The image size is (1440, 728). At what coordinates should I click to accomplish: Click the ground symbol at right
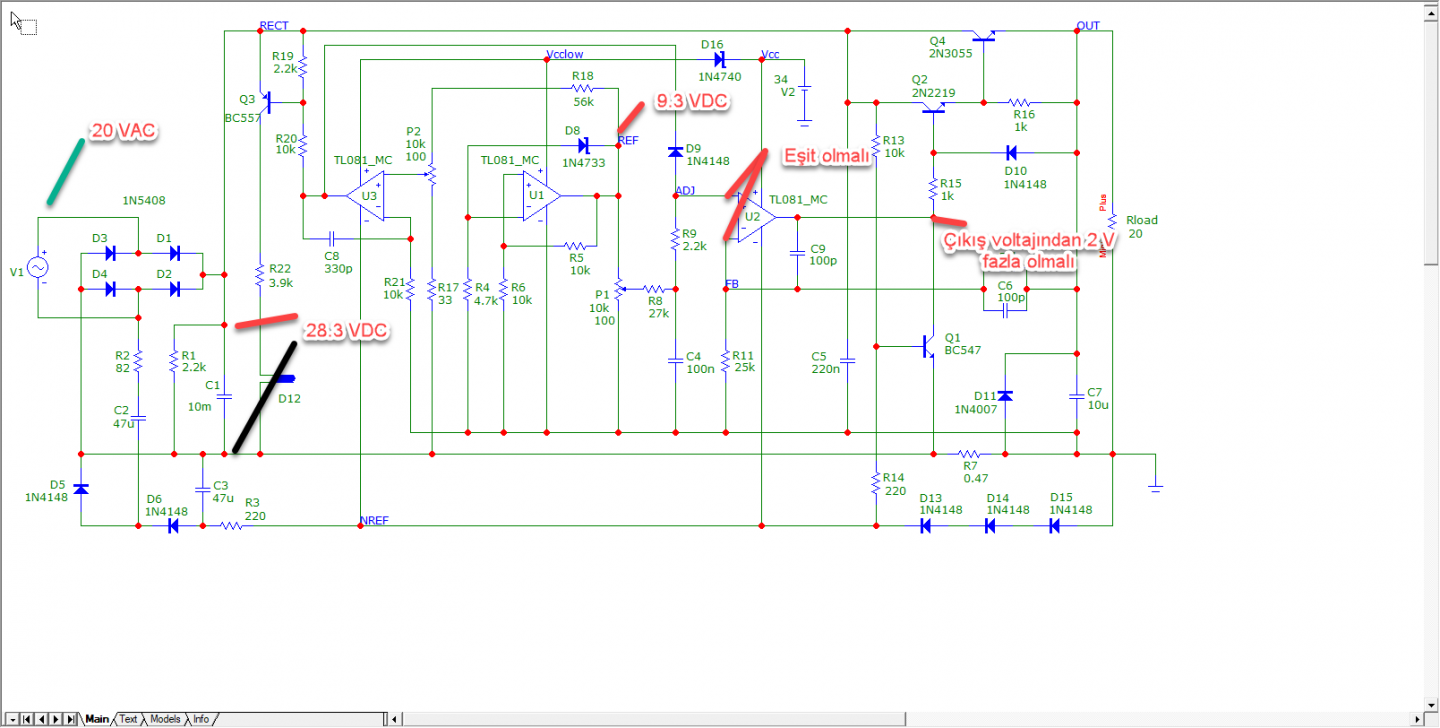tap(1155, 485)
